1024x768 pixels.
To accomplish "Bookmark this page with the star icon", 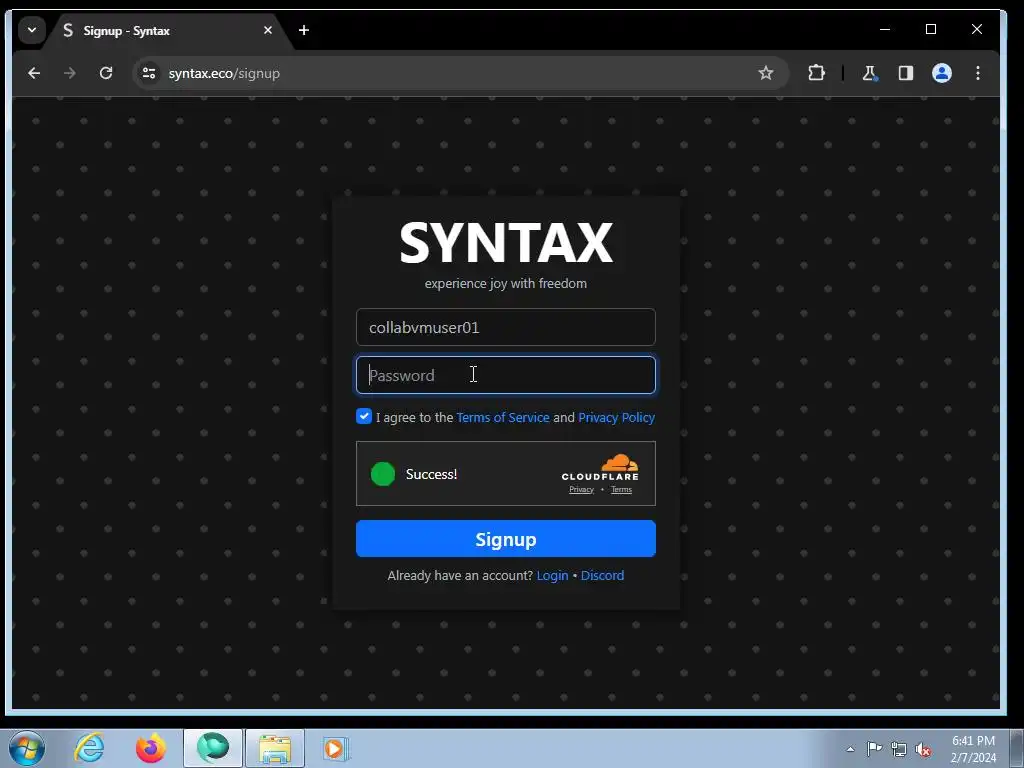I will 765,73.
